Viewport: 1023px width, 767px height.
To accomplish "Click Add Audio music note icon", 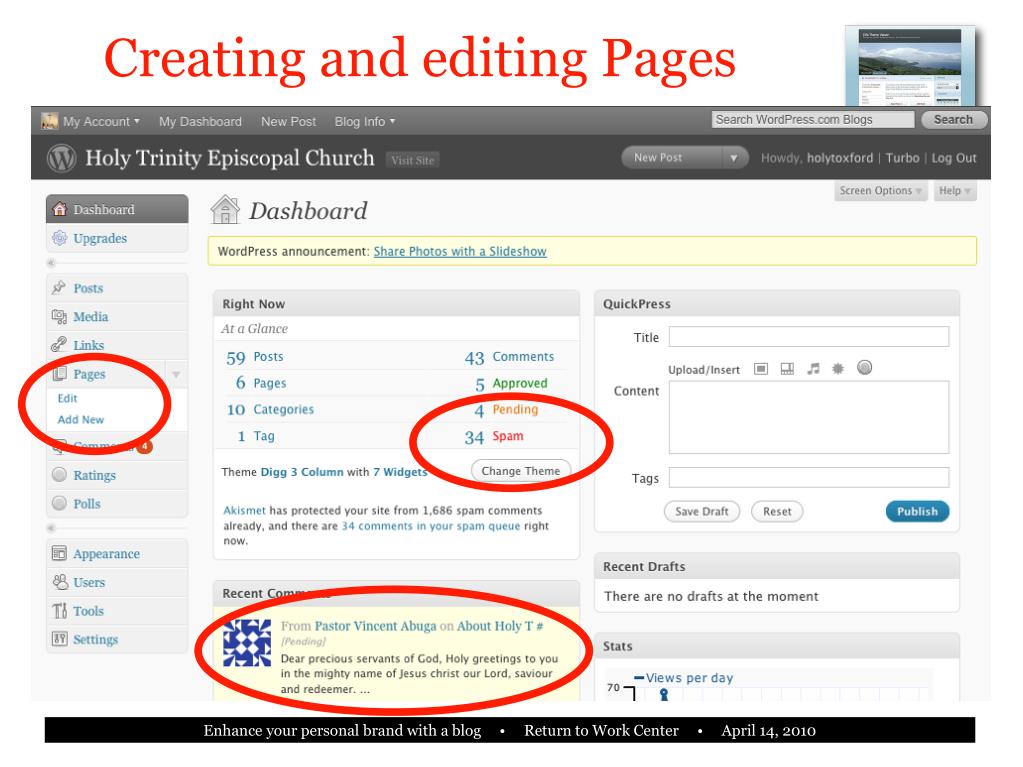I will [813, 369].
